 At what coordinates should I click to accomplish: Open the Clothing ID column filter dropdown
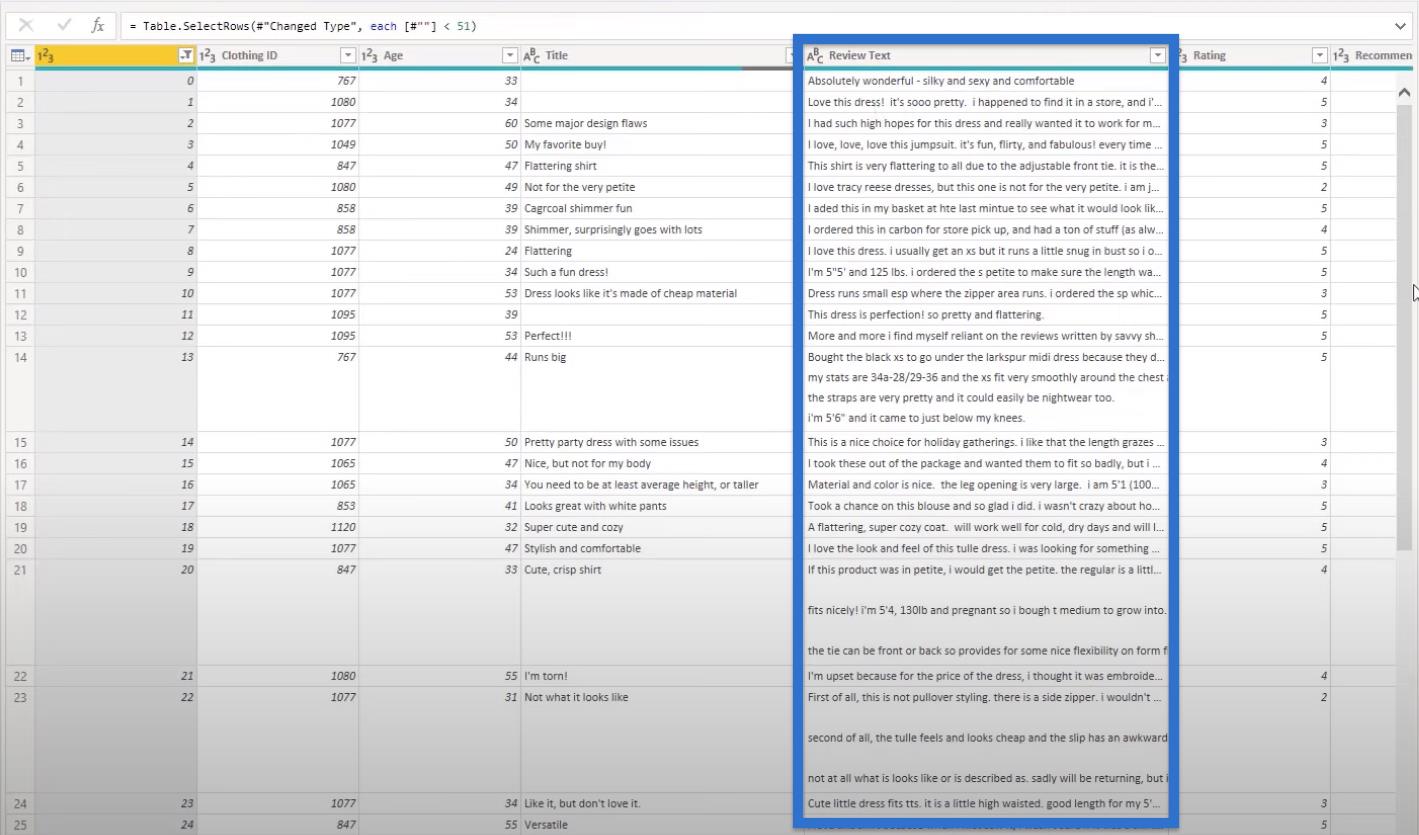[348, 56]
